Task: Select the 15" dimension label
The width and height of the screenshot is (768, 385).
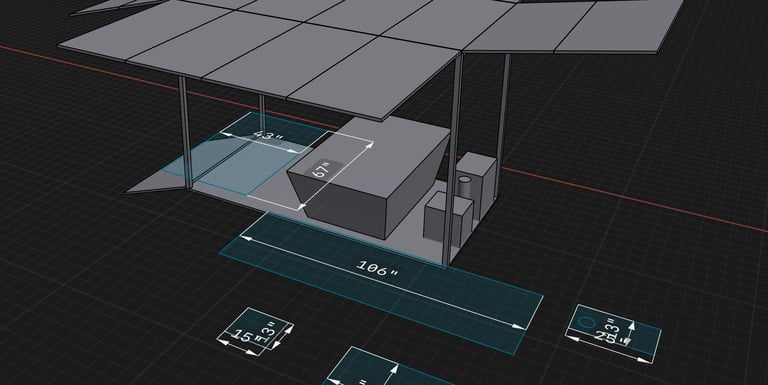Action: coord(242,336)
